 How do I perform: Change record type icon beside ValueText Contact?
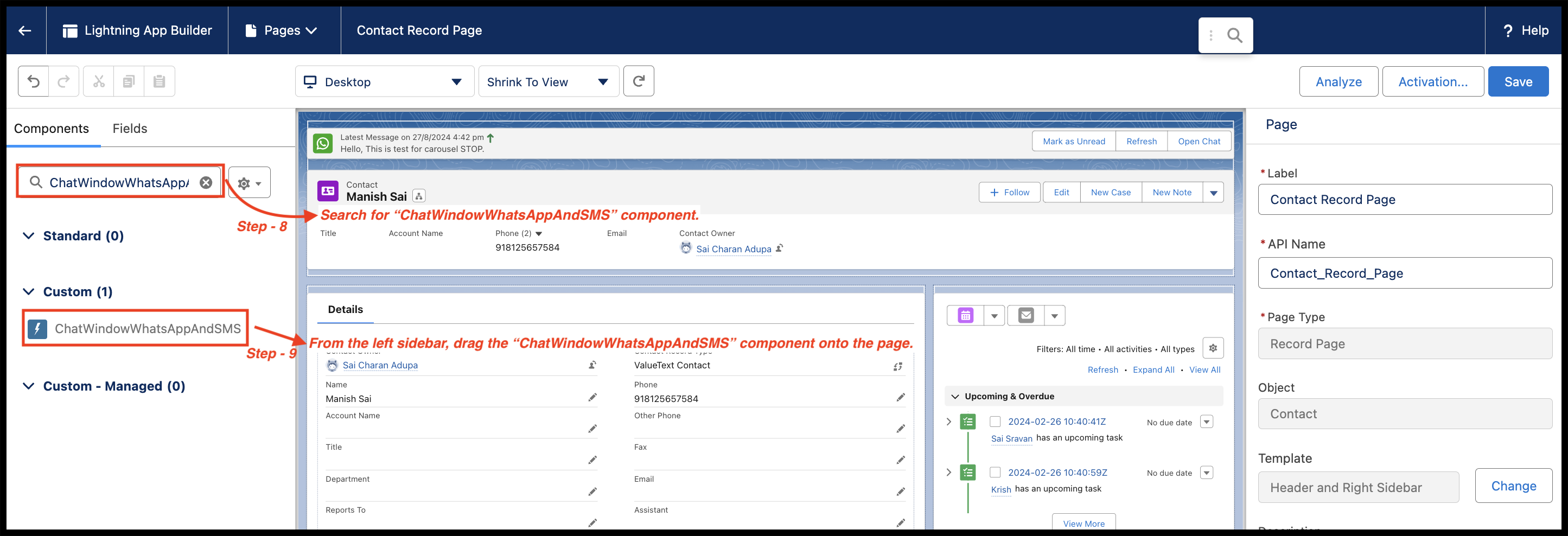898,366
